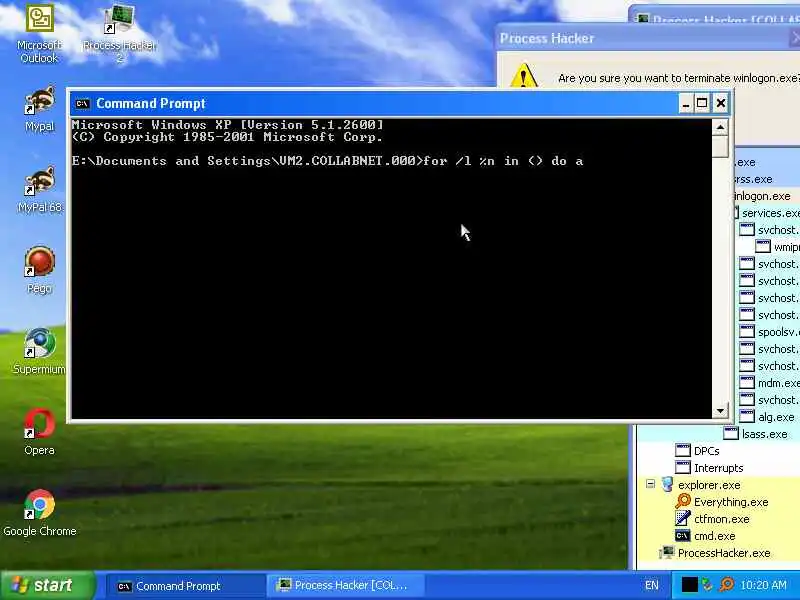Open the Start menu

(x=47, y=585)
